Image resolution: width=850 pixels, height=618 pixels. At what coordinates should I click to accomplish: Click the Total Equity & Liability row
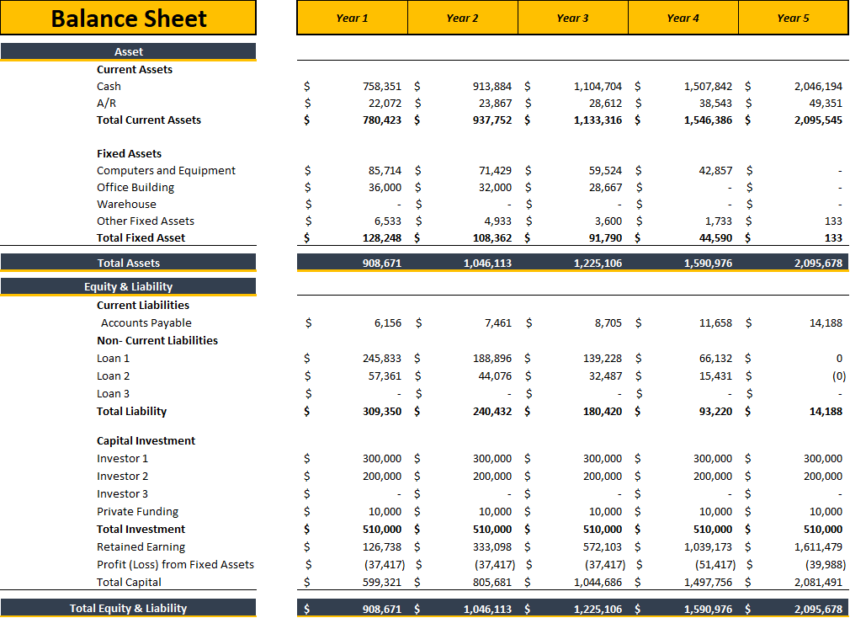pos(129,607)
